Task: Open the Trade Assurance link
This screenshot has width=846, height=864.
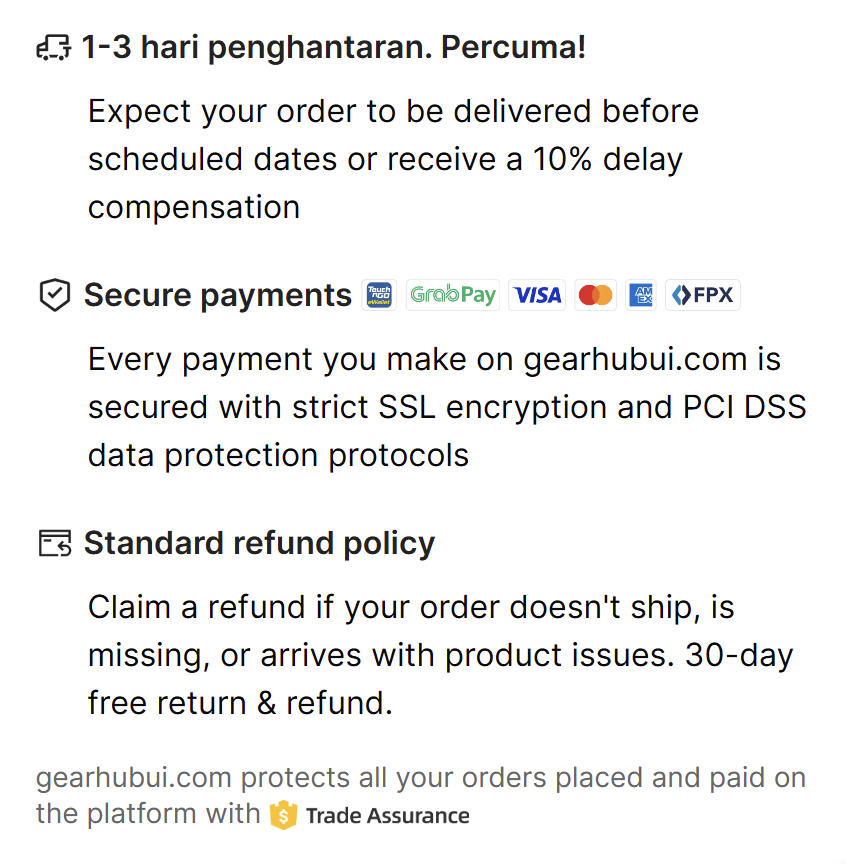Action: coord(387,815)
